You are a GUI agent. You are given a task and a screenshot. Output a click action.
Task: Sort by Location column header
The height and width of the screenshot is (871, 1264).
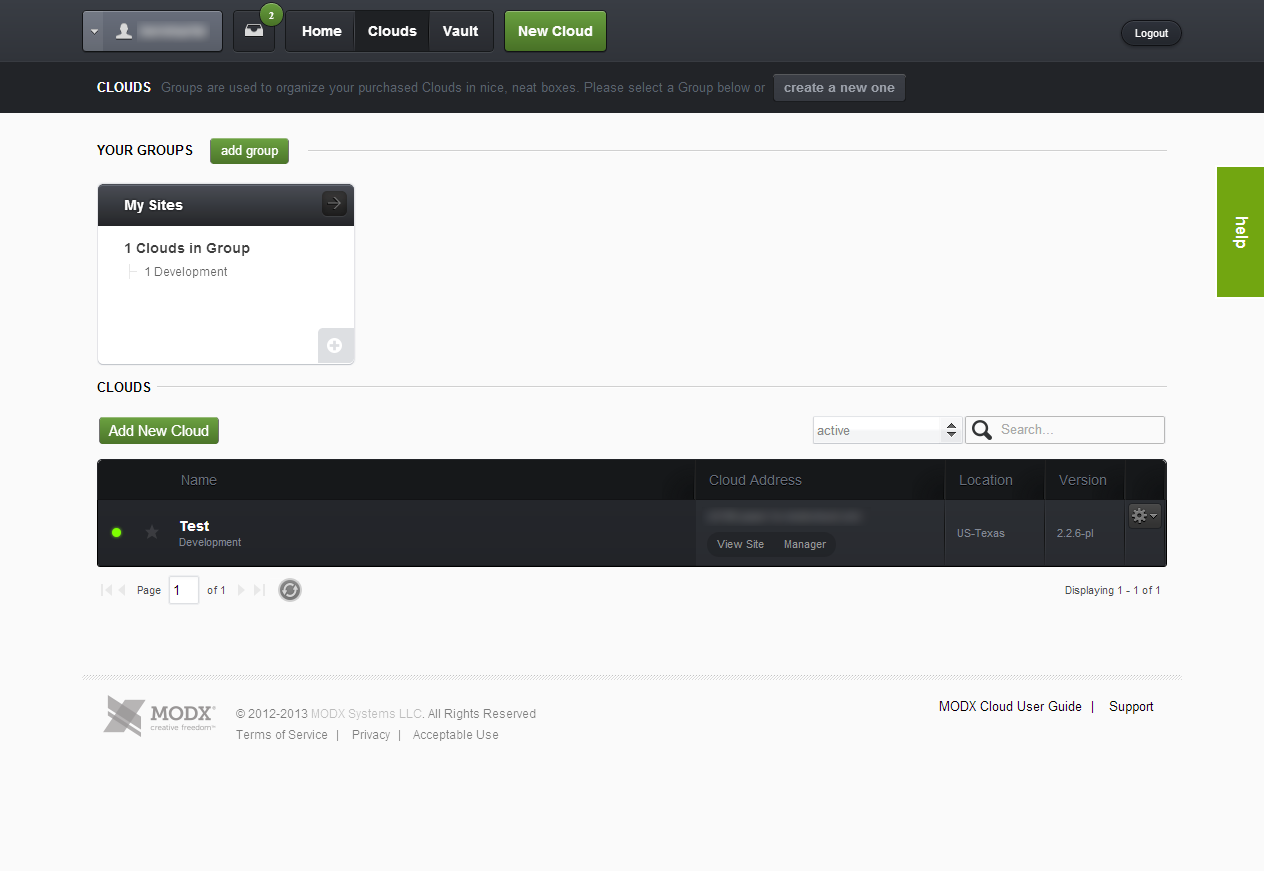tap(986, 480)
